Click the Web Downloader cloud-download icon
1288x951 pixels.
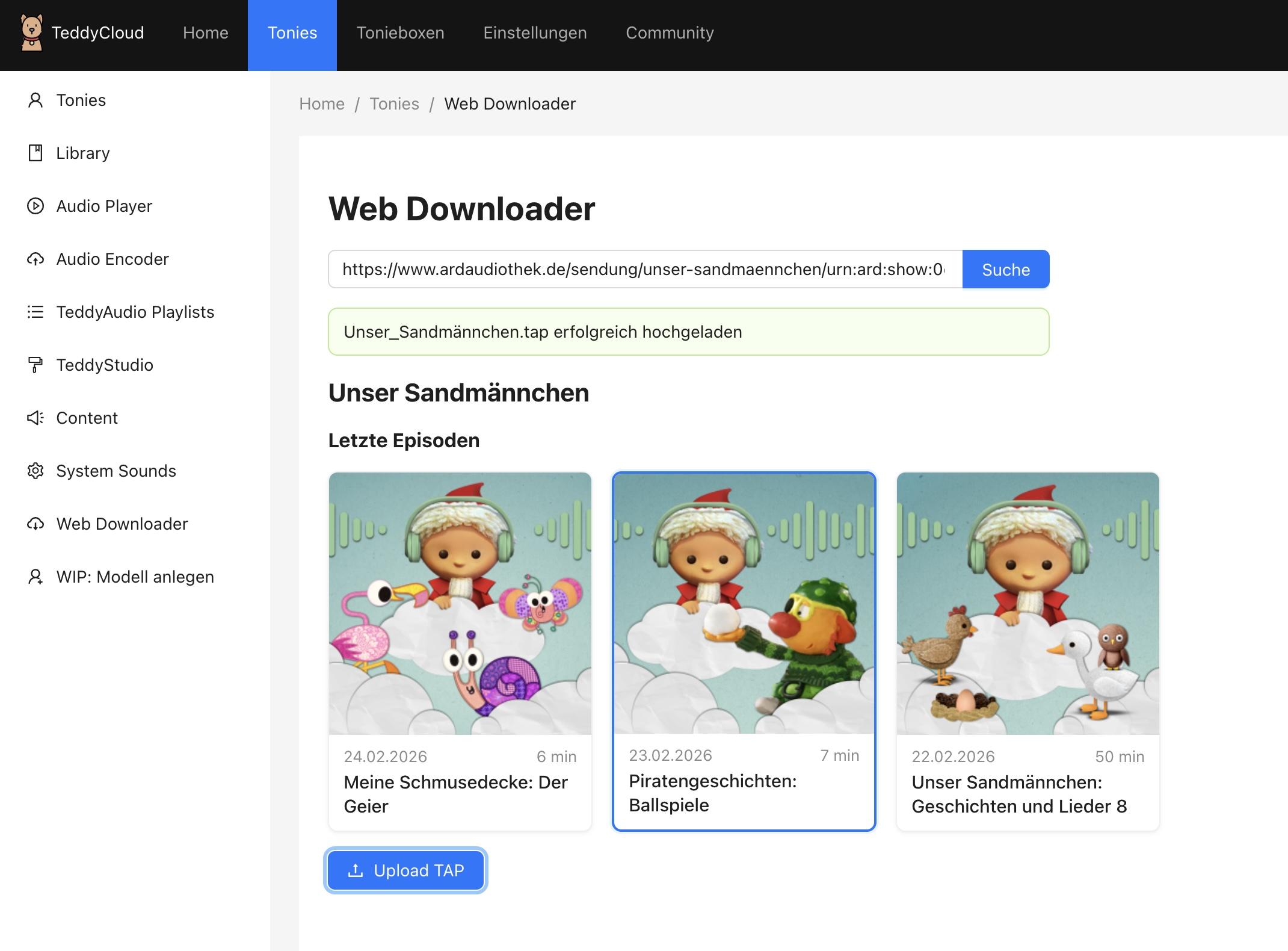[x=35, y=524]
